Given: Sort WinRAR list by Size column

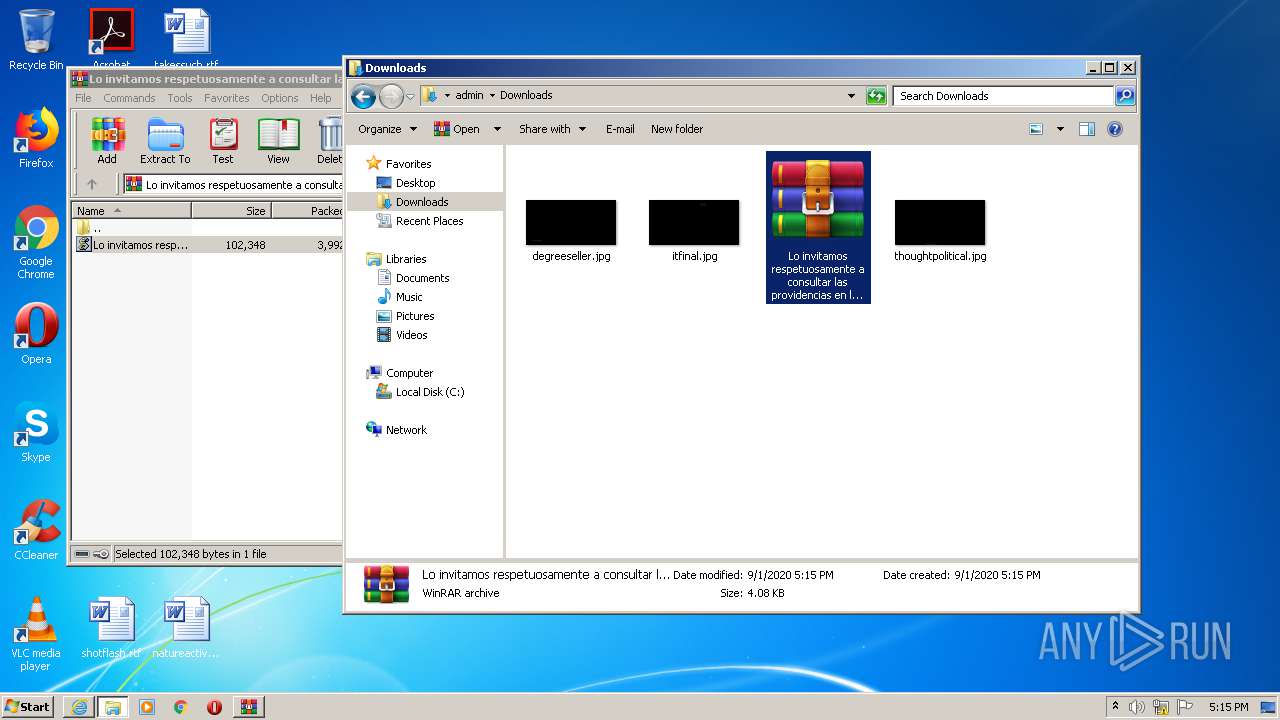Looking at the screenshot, I should (x=231, y=211).
